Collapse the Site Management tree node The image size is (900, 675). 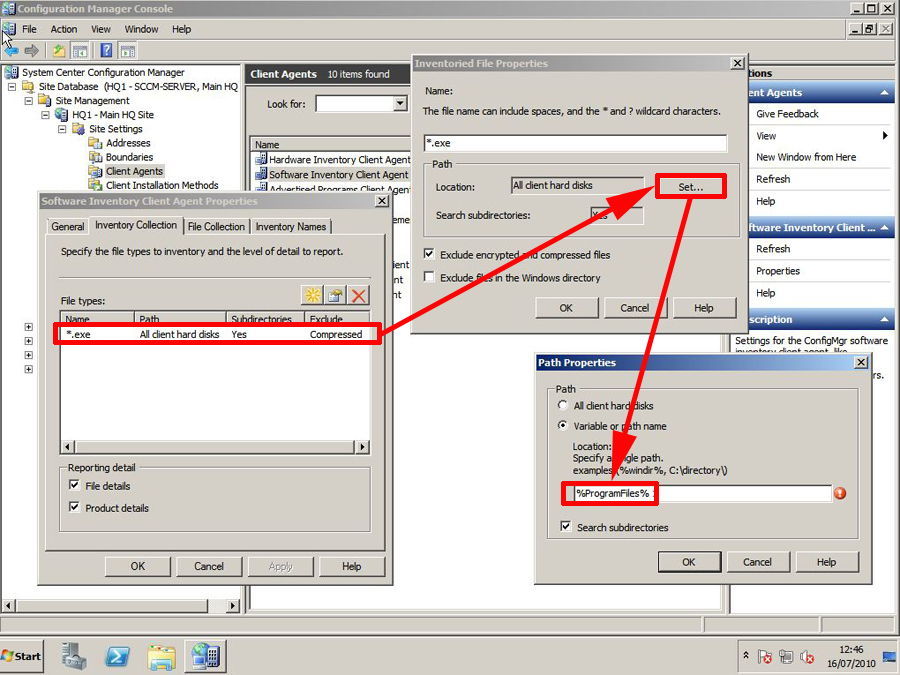pyautogui.click(x=29, y=100)
